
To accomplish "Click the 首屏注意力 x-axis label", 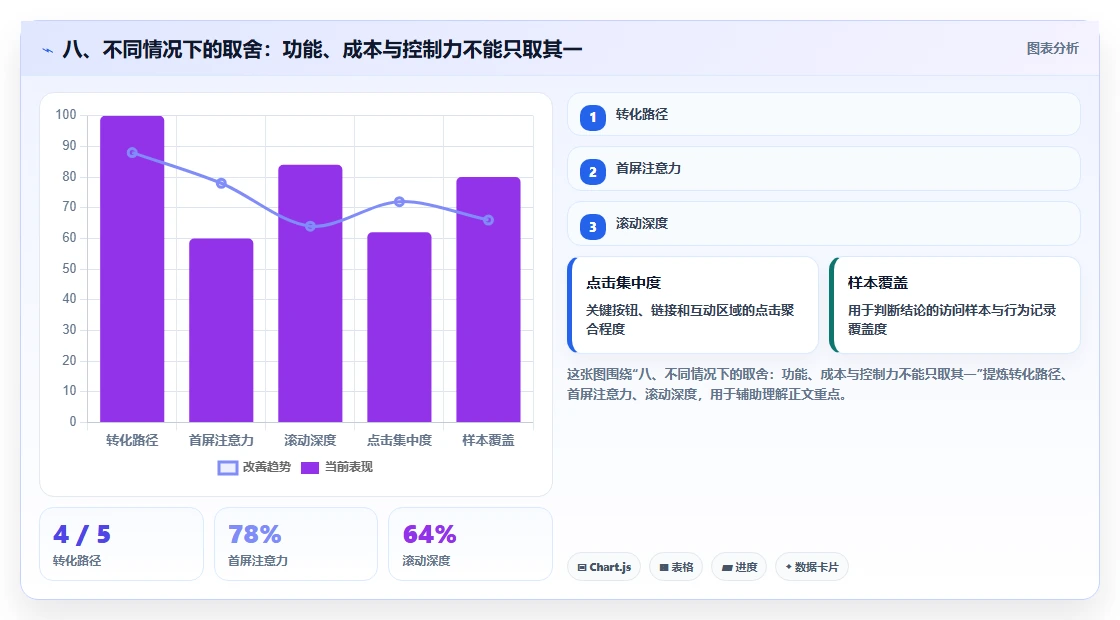I will click(221, 441).
